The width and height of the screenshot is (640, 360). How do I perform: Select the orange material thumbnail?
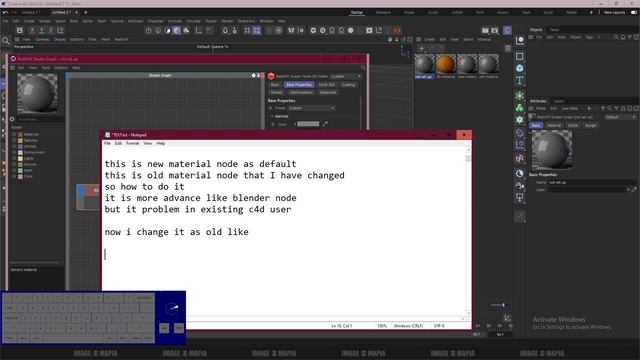click(x=446, y=64)
